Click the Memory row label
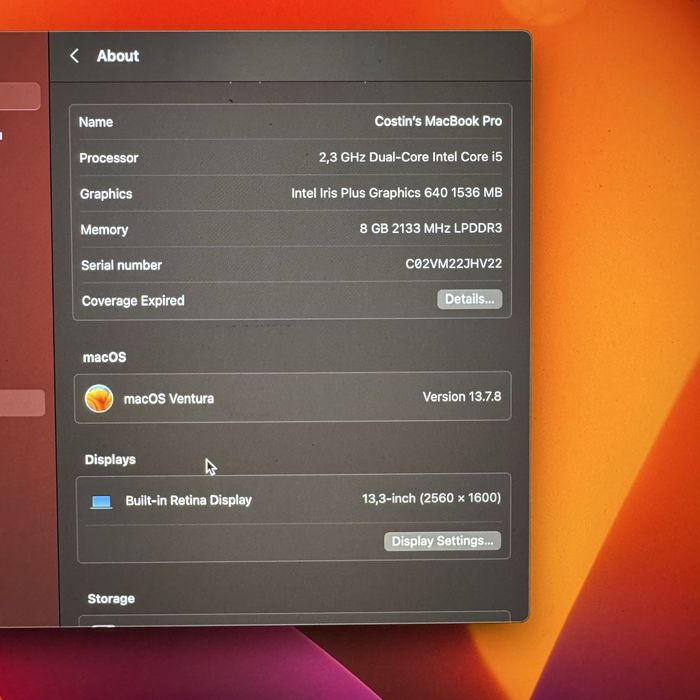The width and height of the screenshot is (700, 700). pos(104,229)
